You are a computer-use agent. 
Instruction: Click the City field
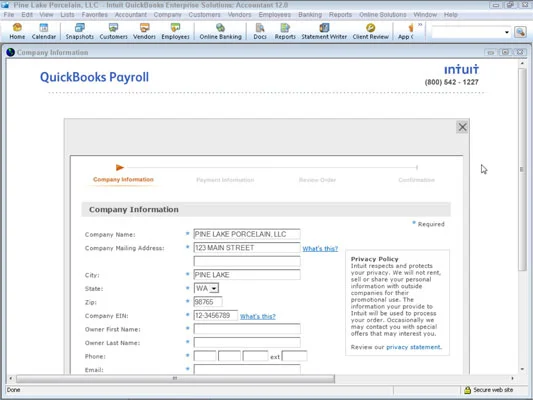click(x=247, y=275)
